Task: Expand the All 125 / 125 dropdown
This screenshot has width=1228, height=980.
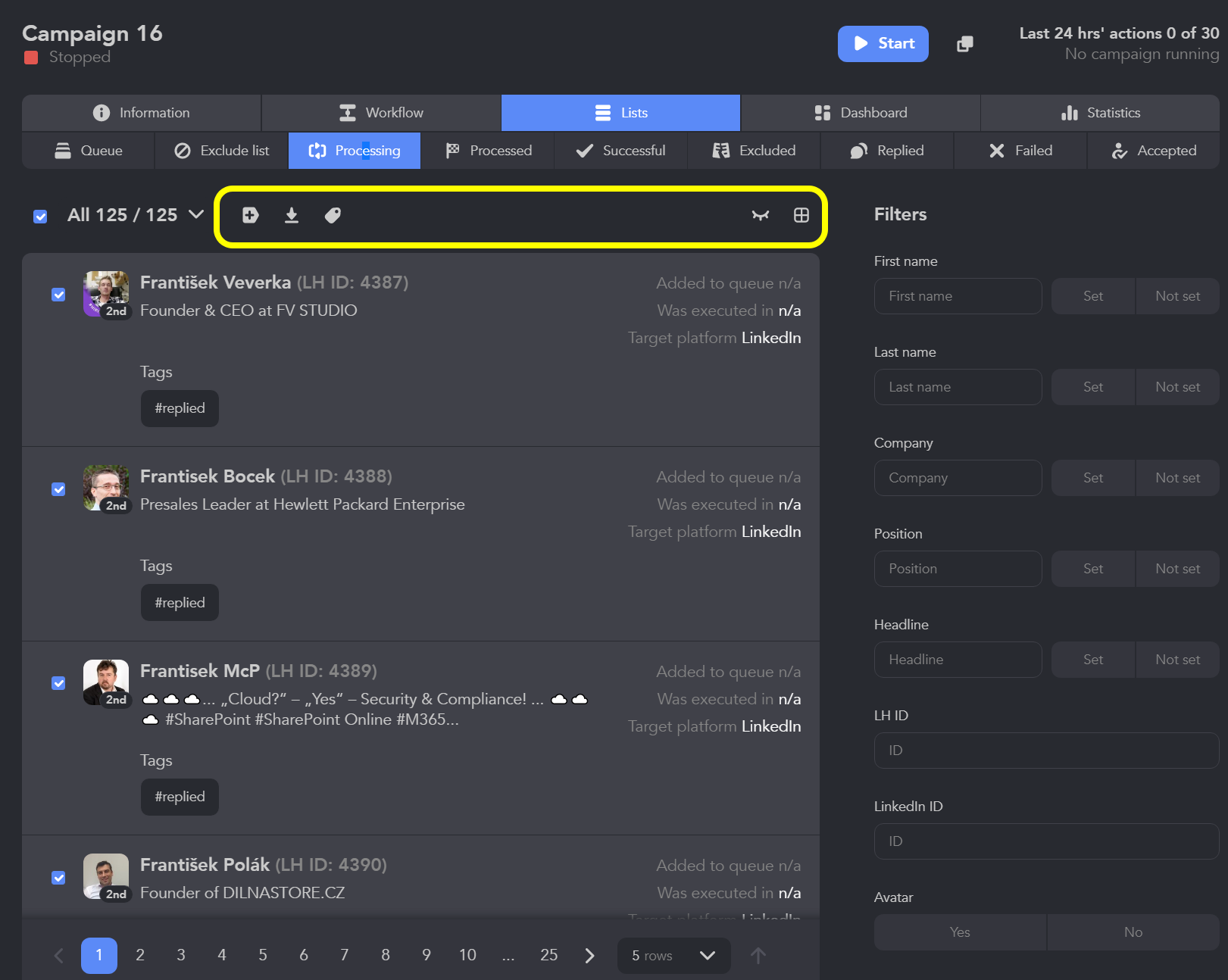Action: coord(195,215)
